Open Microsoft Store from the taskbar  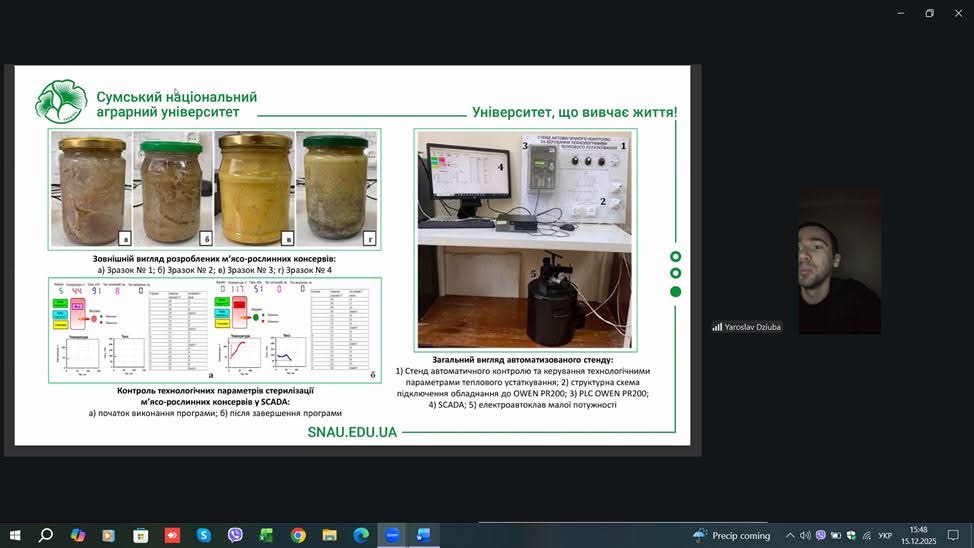(x=141, y=536)
